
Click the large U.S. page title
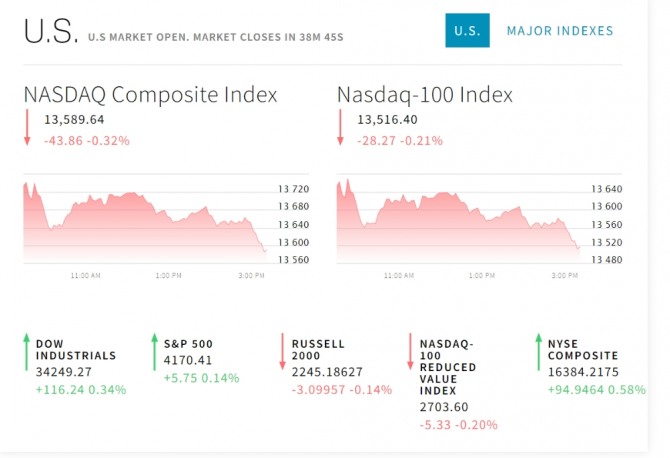(50, 32)
